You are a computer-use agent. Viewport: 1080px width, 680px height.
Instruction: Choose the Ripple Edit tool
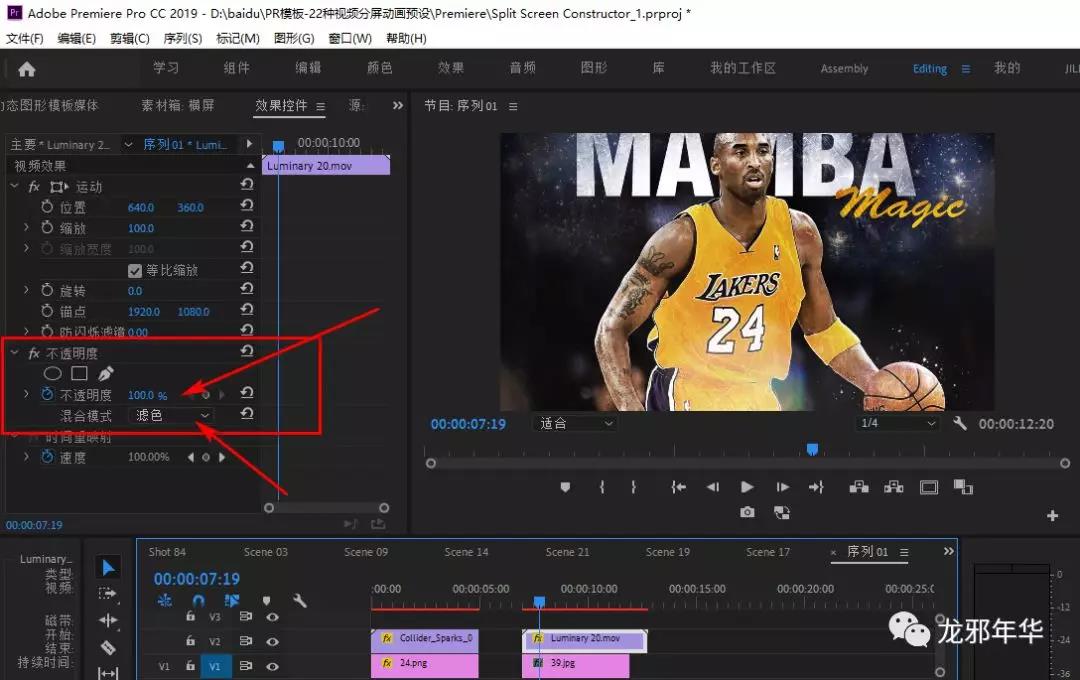tap(108, 620)
